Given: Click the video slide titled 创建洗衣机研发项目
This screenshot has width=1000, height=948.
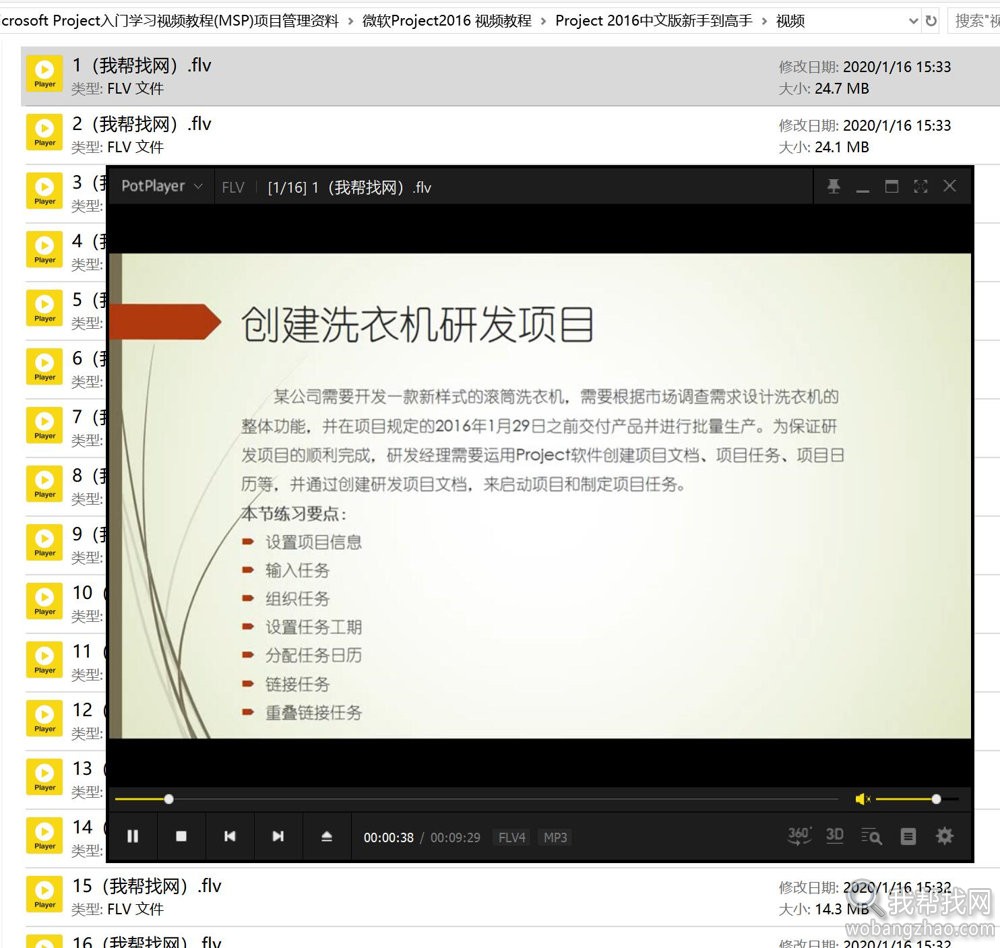Looking at the screenshot, I should [541, 496].
